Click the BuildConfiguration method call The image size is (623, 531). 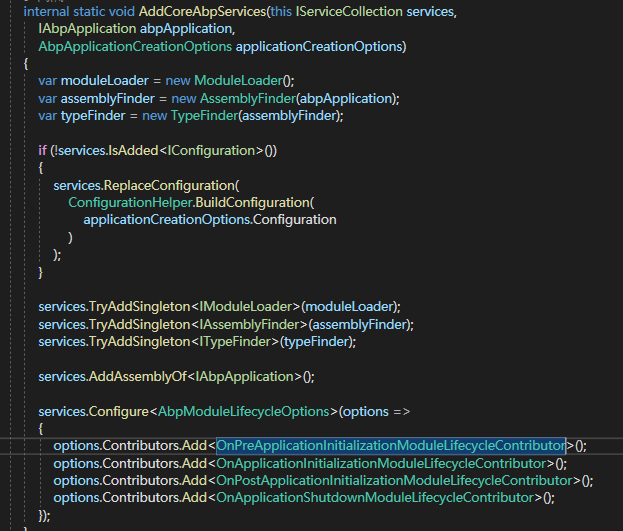[253, 202]
